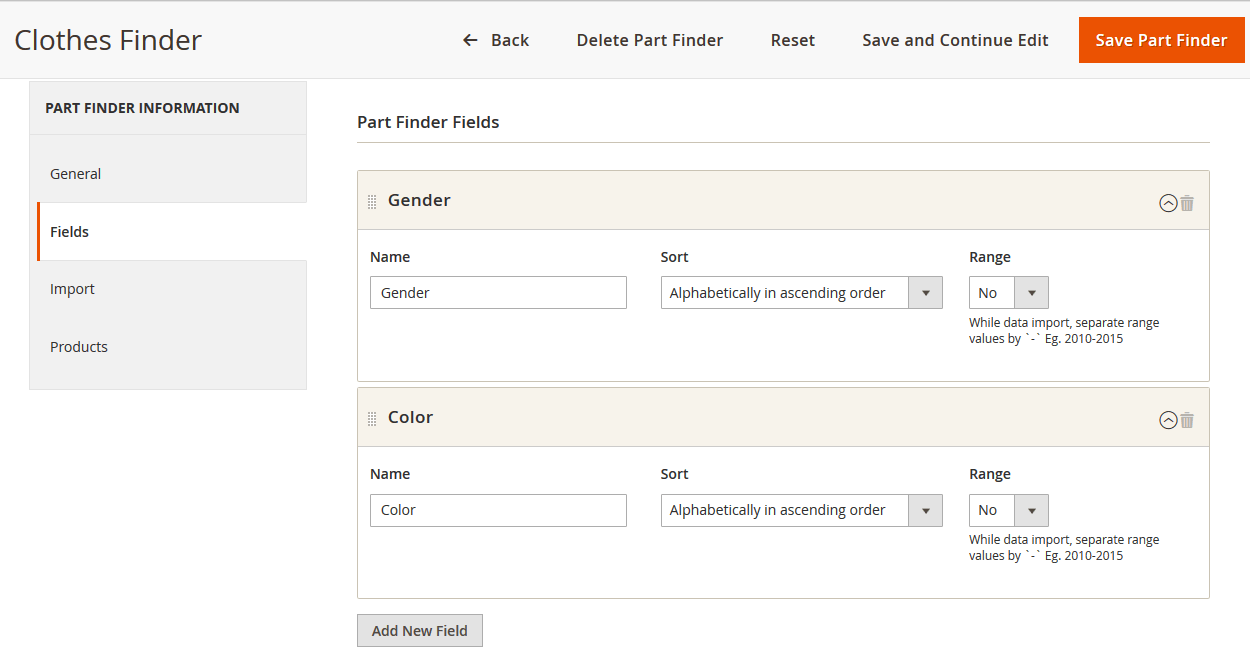Open the Range dropdown for the Gender field
The image size is (1250, 654).
pyautogui.click(x=1031, y=292)
